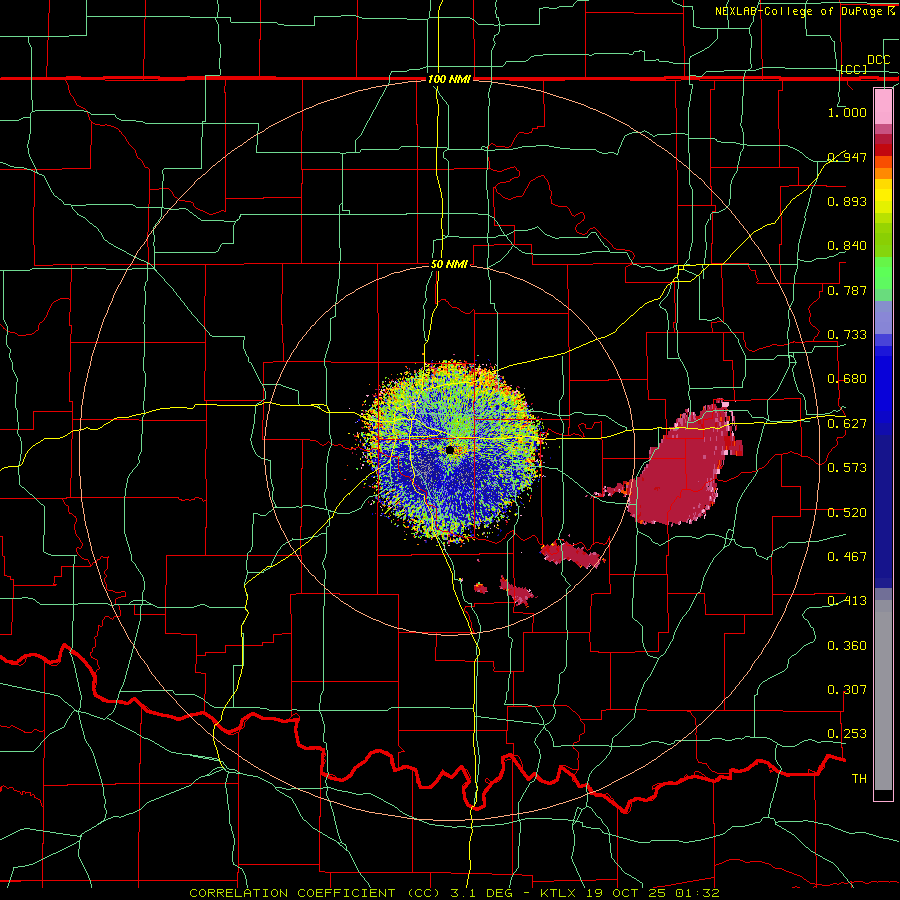Click the TH threshold label
Viewport: 900px width, 900px height.
(x=859, y=778)
